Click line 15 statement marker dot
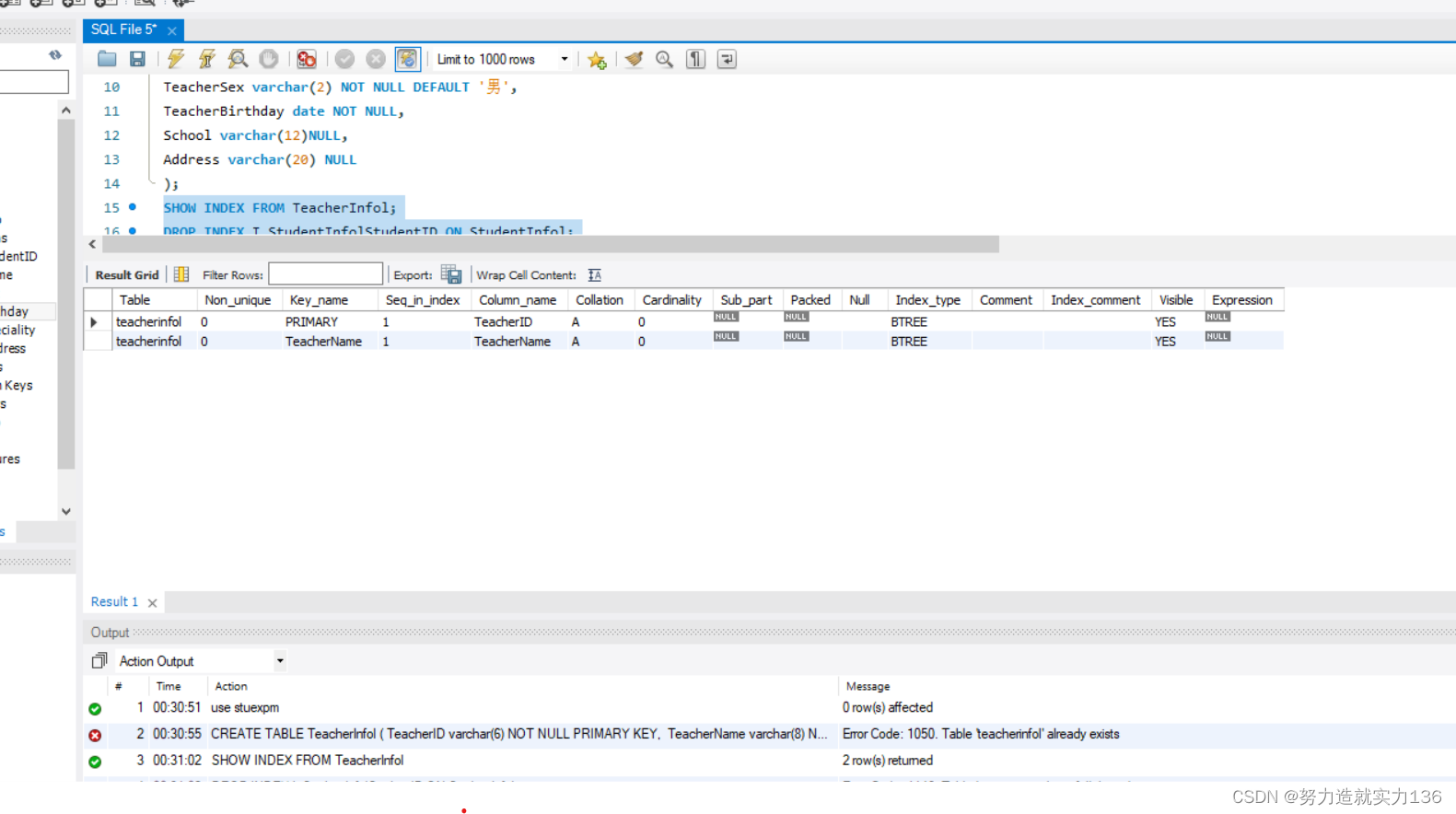Image resolution: width=1456 pixels, height=814 pixels. pyautogui.click(x=133, y=207)
